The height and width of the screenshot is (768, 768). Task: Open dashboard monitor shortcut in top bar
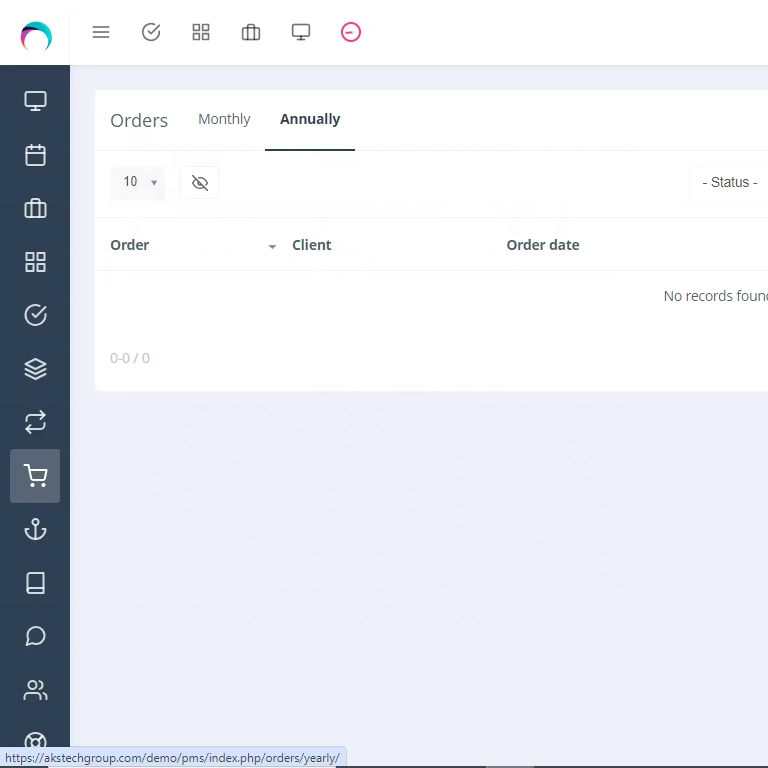tap(301, 32)
